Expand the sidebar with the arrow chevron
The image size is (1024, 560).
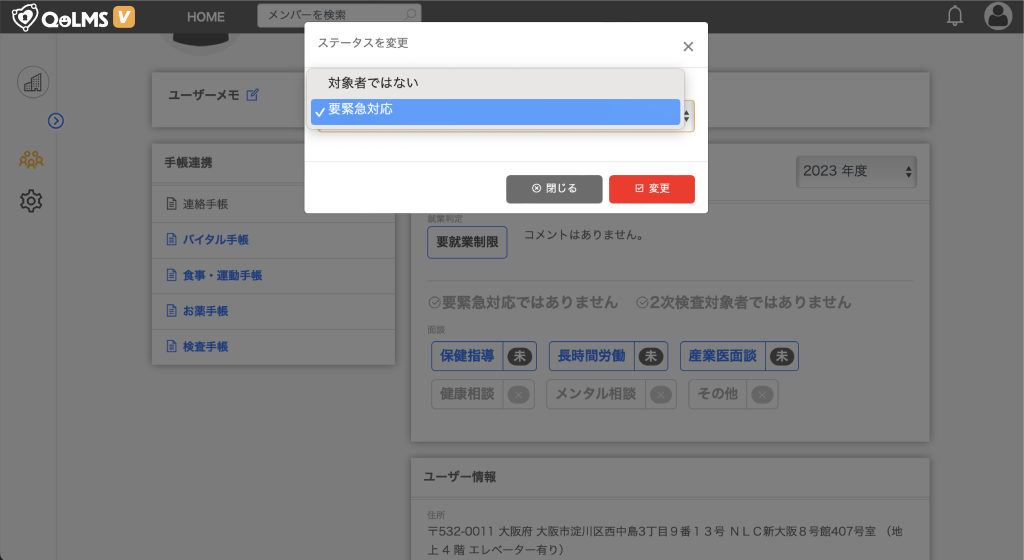coord(56,121)
